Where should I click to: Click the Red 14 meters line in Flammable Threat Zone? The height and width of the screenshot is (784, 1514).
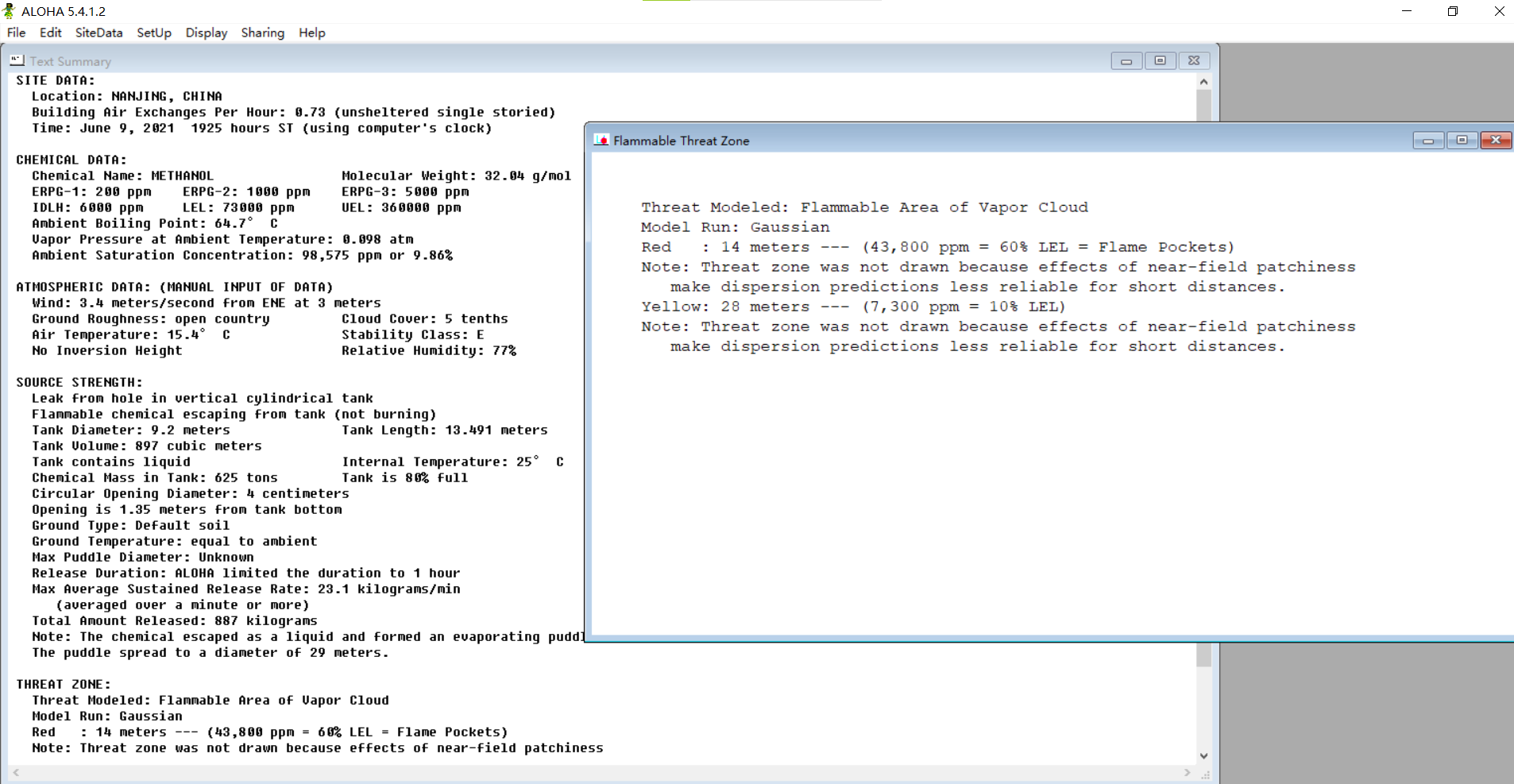coord(938,247)
